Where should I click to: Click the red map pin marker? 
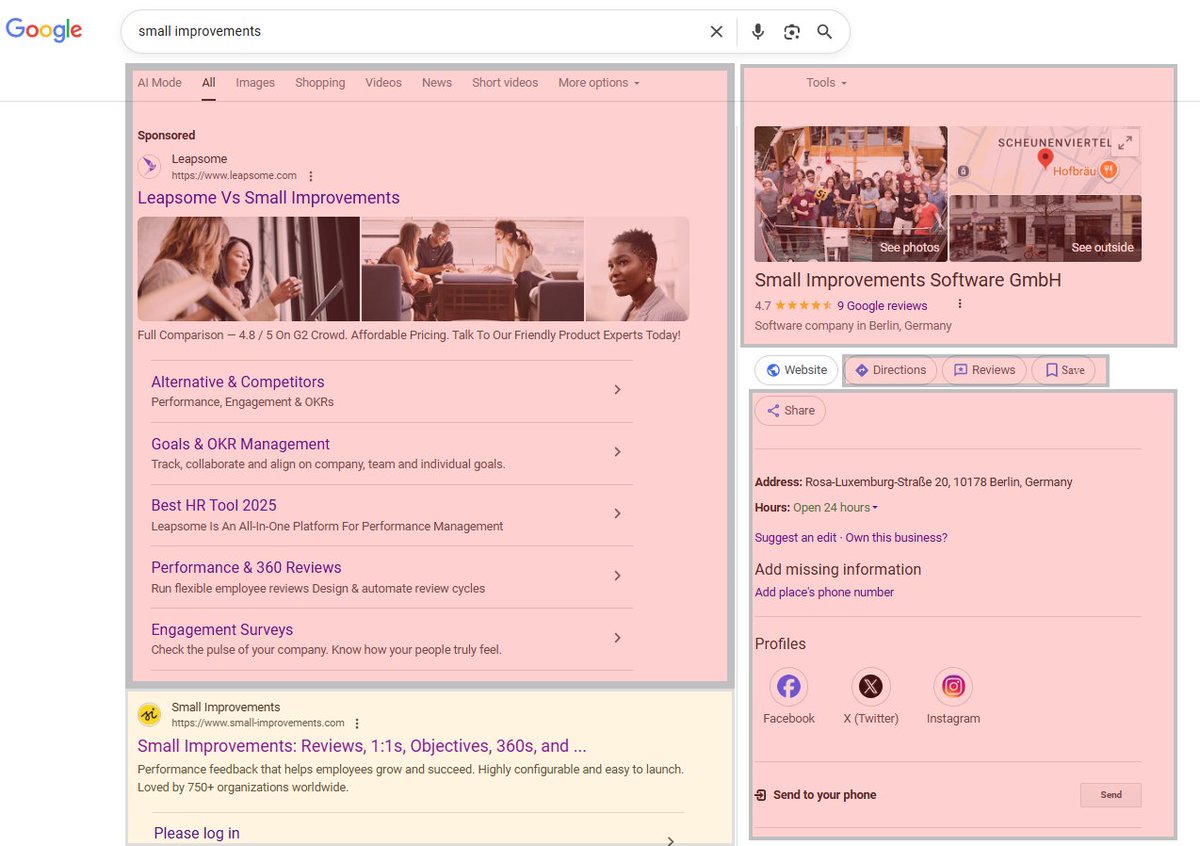(x=1045, y=158)
